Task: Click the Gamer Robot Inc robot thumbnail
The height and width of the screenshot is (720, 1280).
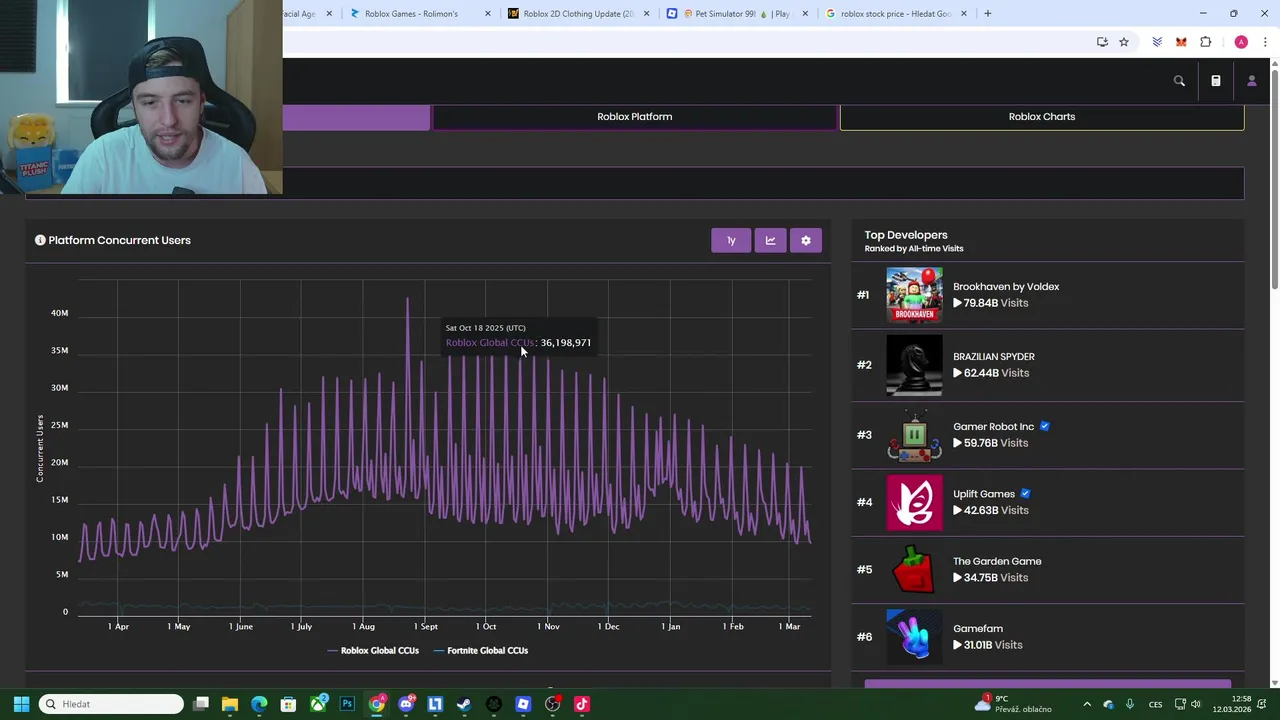Action: pyautogui.click(x=914, y=435)
